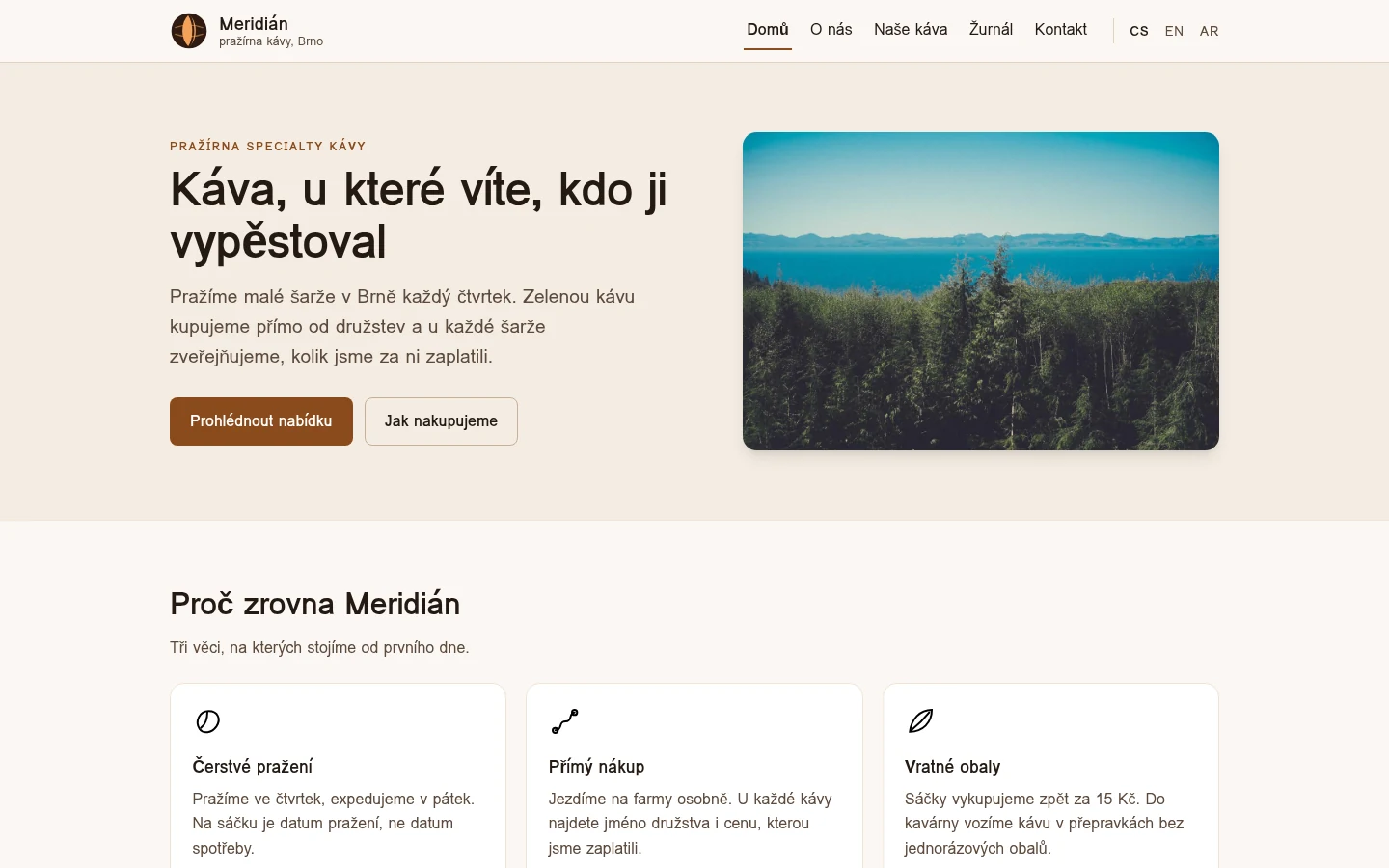This screenshot has height=868, width=1389.
Task: Click the Prohlédnout nabídku button
Action: [x=261, y=421]
